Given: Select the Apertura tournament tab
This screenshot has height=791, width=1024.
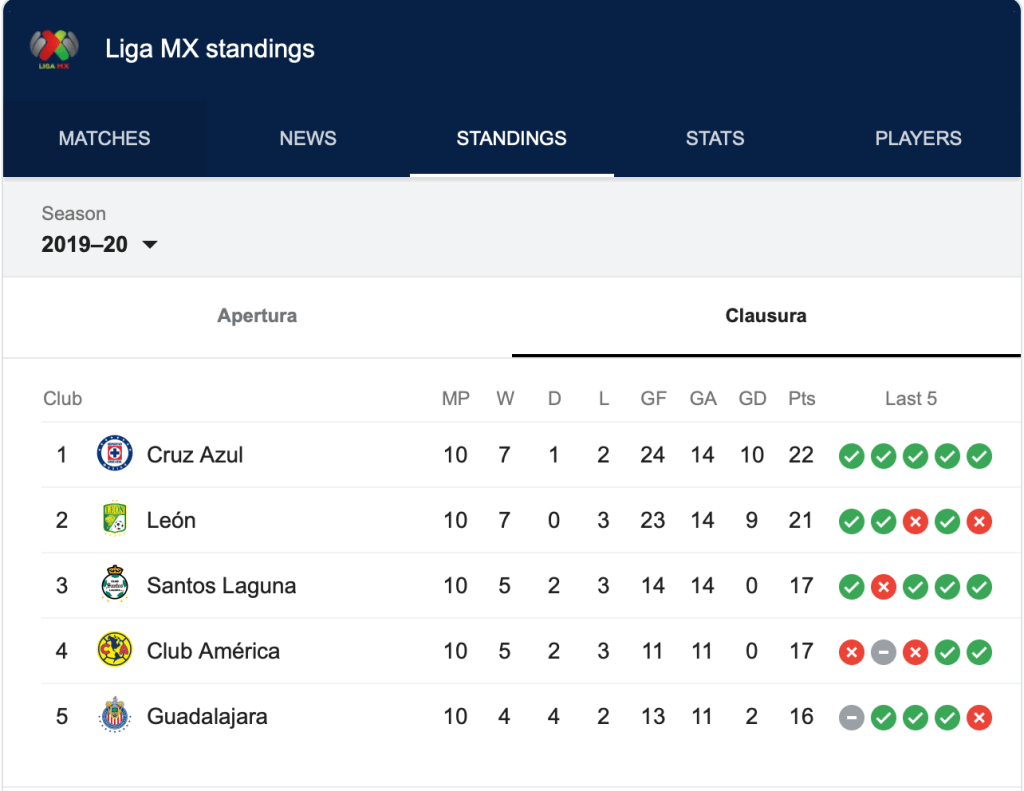Looking at the screenshot, I should (257, 316).
